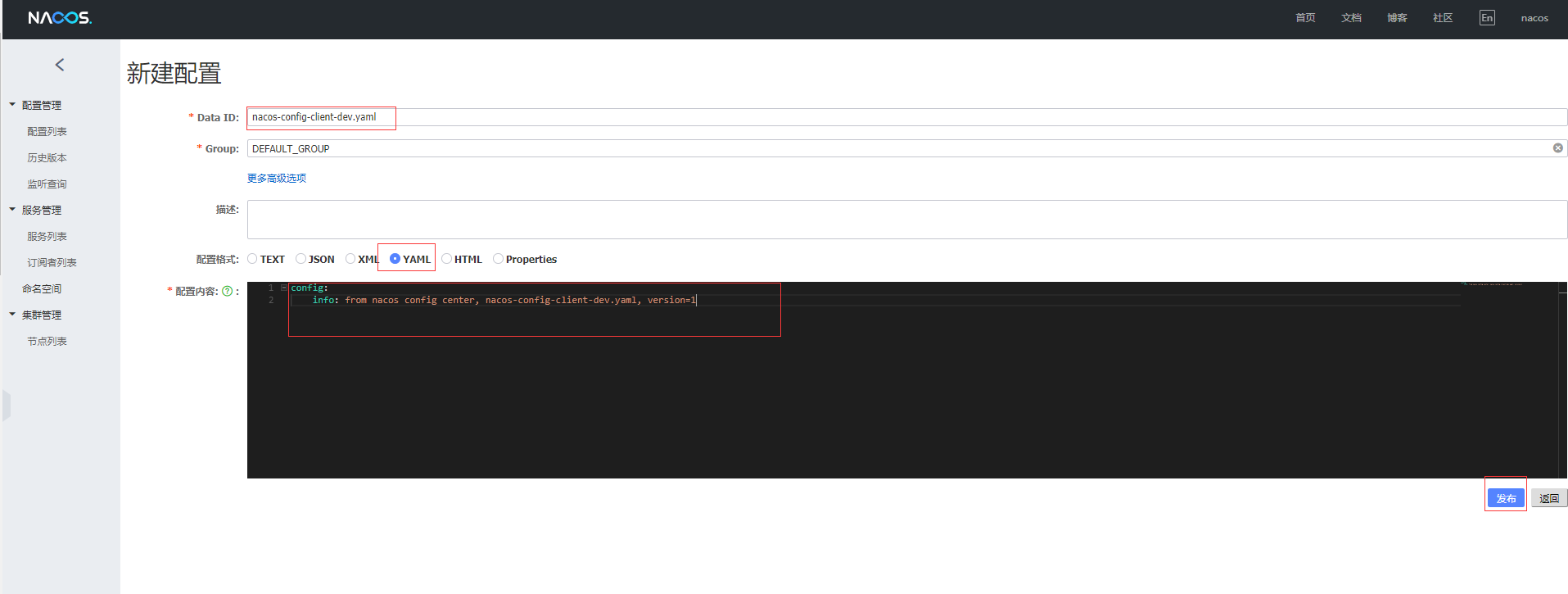The height and width of the screenshot is (594, 1568).
Task: Click the config: line in editor
Action: click(x=310, y=288)
